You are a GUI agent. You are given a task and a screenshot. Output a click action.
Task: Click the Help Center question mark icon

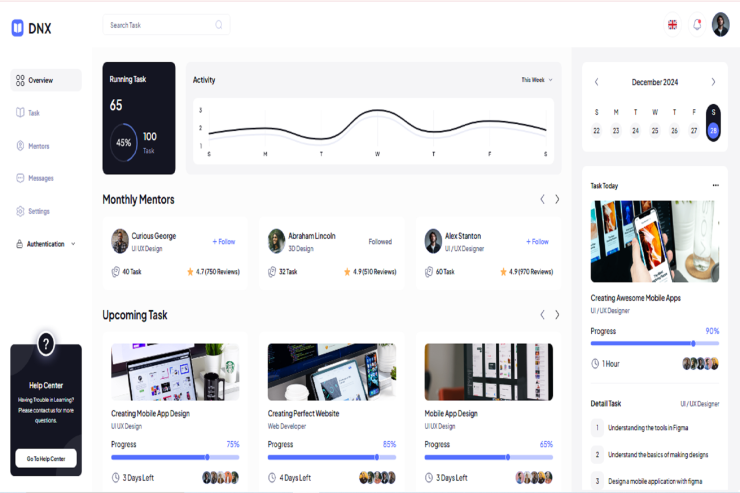click(x=46, y=345)
